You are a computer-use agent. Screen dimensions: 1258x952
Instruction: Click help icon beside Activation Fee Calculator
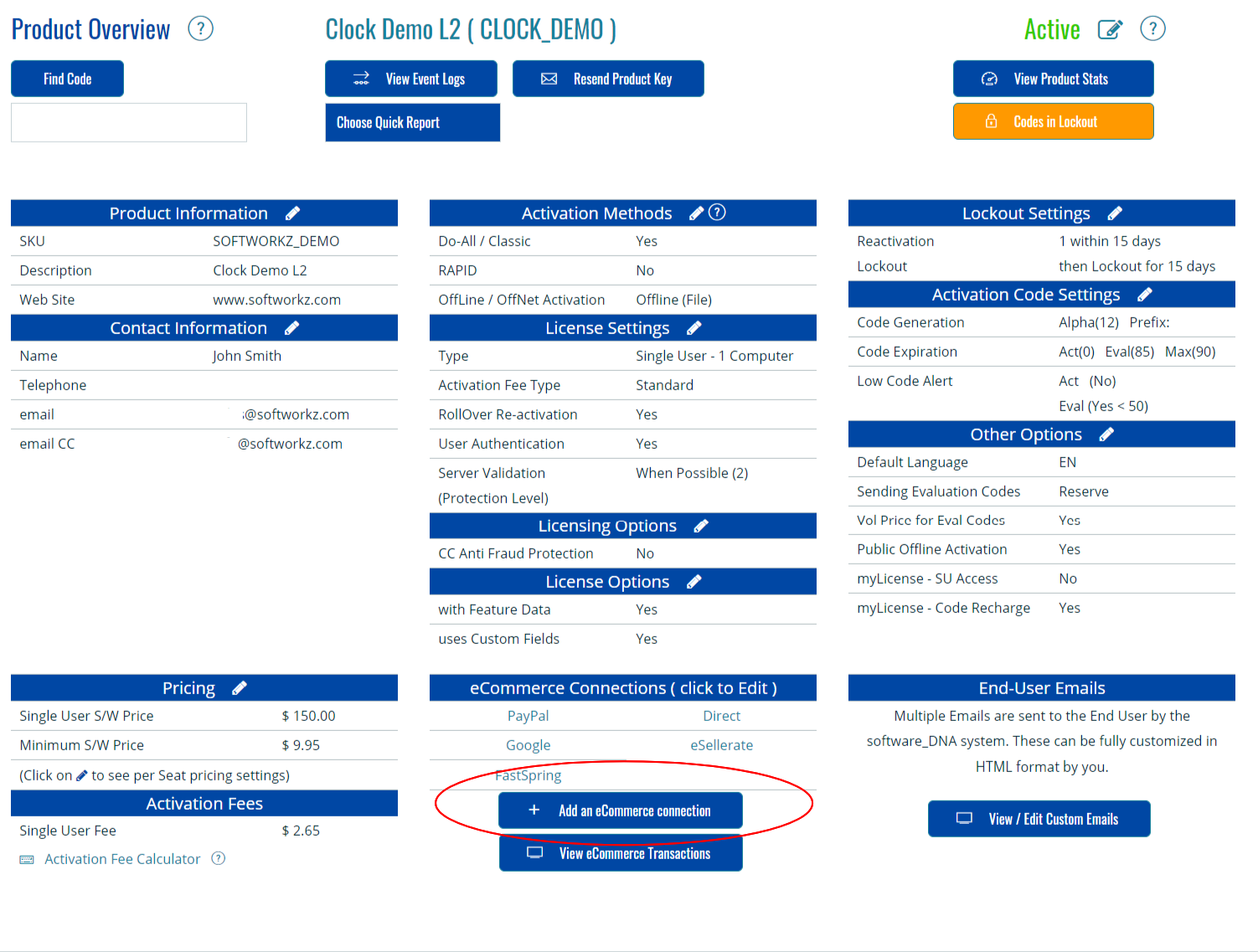(219, 858)
